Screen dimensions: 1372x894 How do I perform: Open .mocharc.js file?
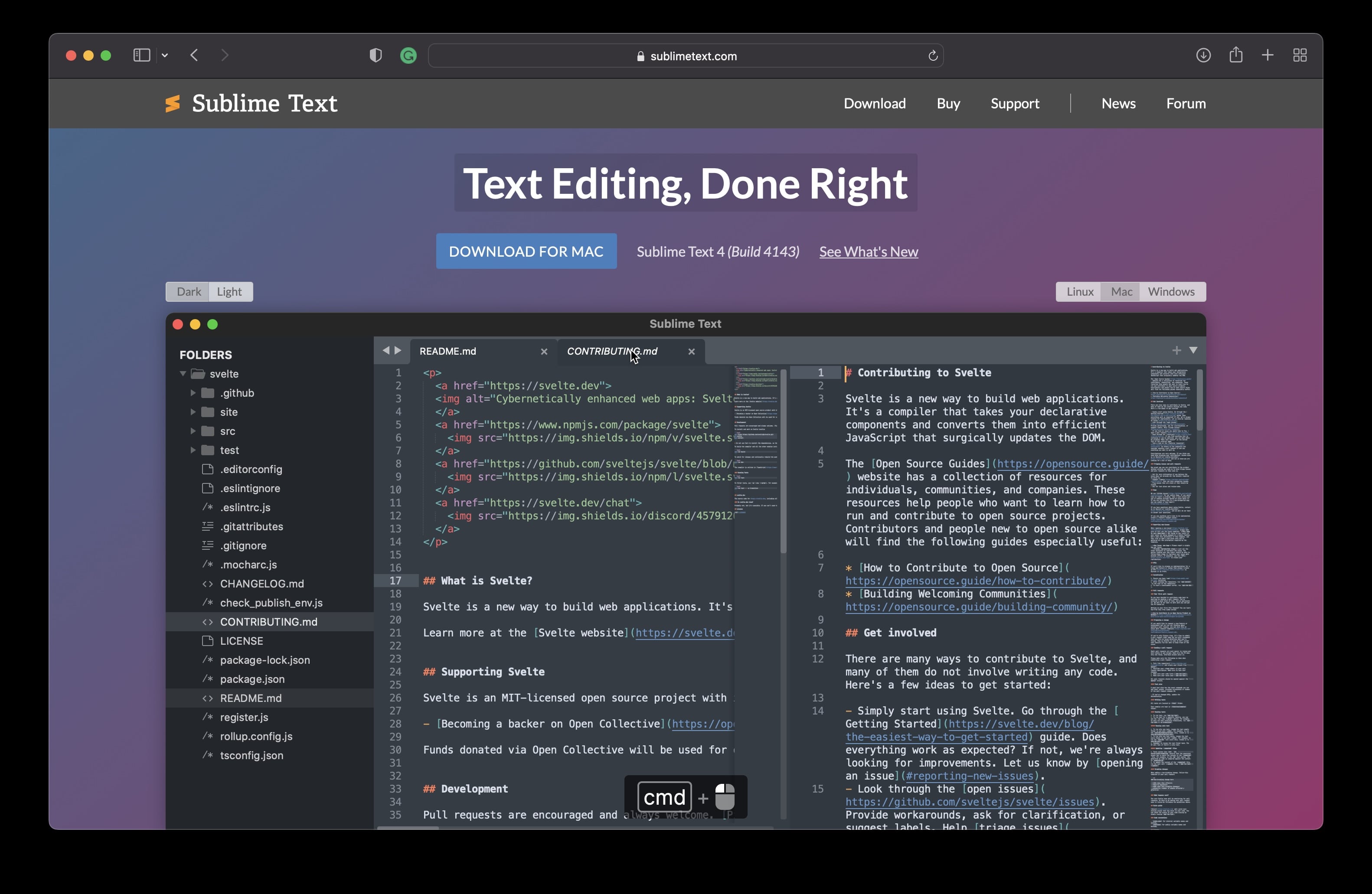click(x=270, y=564)
